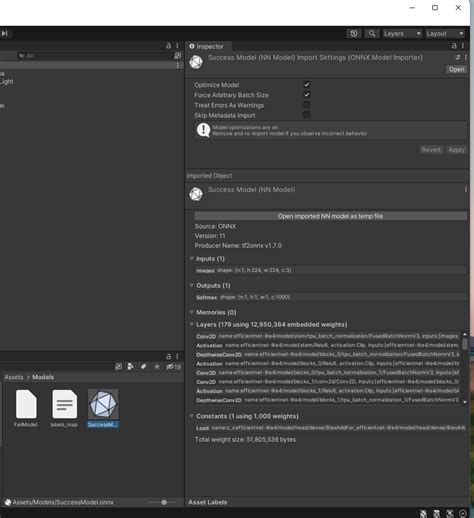
Task: Click the NN model icon beside Import Settings title
Action: coord(196,62)
